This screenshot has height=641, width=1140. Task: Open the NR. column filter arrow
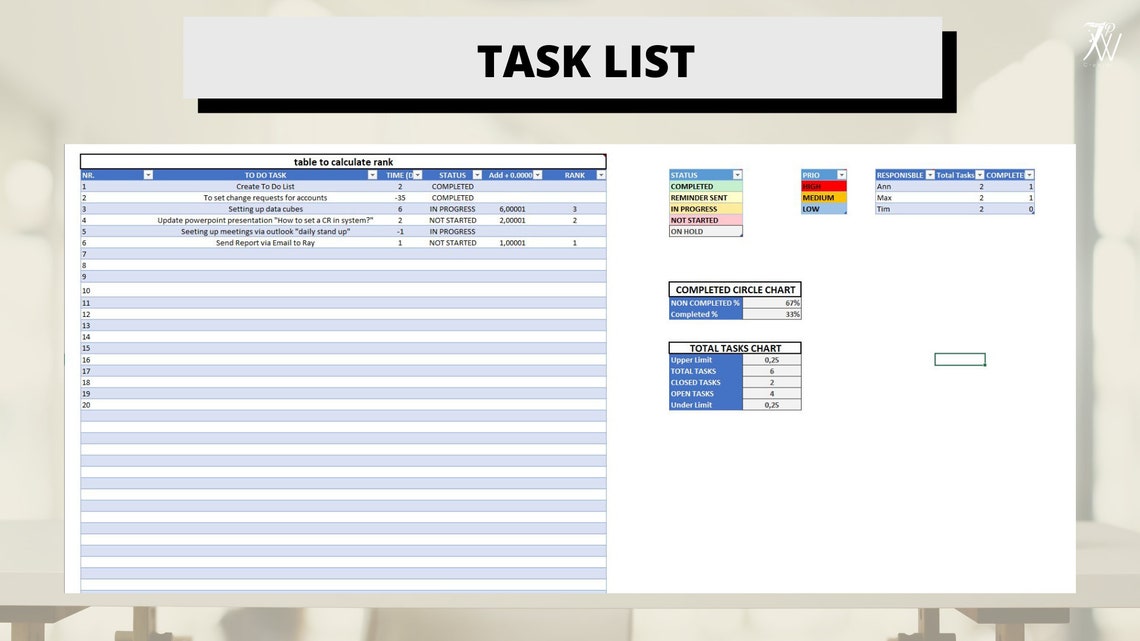tap(147, 175)
